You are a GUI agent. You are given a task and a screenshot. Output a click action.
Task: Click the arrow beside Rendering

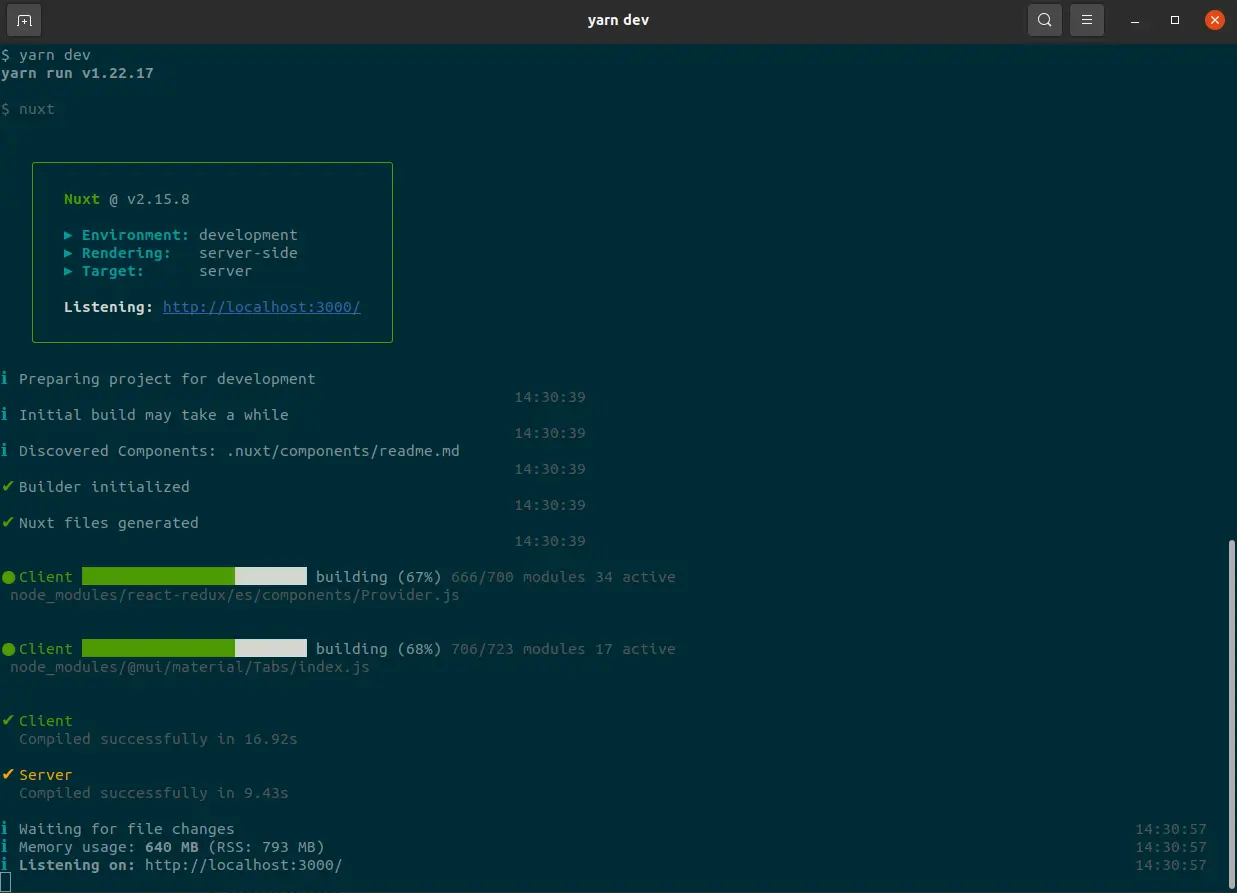tap(68, 253)
